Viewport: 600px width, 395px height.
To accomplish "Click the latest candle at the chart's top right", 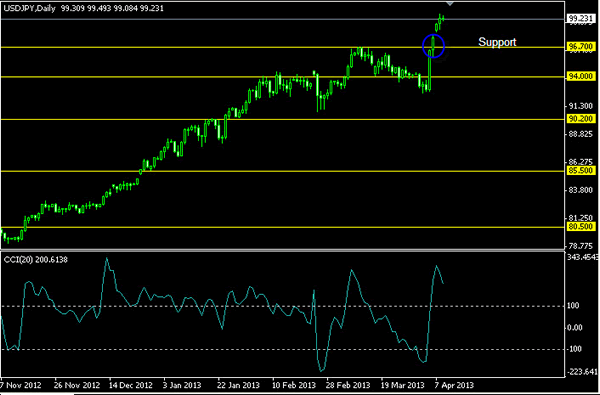I will tap(443, 18).
